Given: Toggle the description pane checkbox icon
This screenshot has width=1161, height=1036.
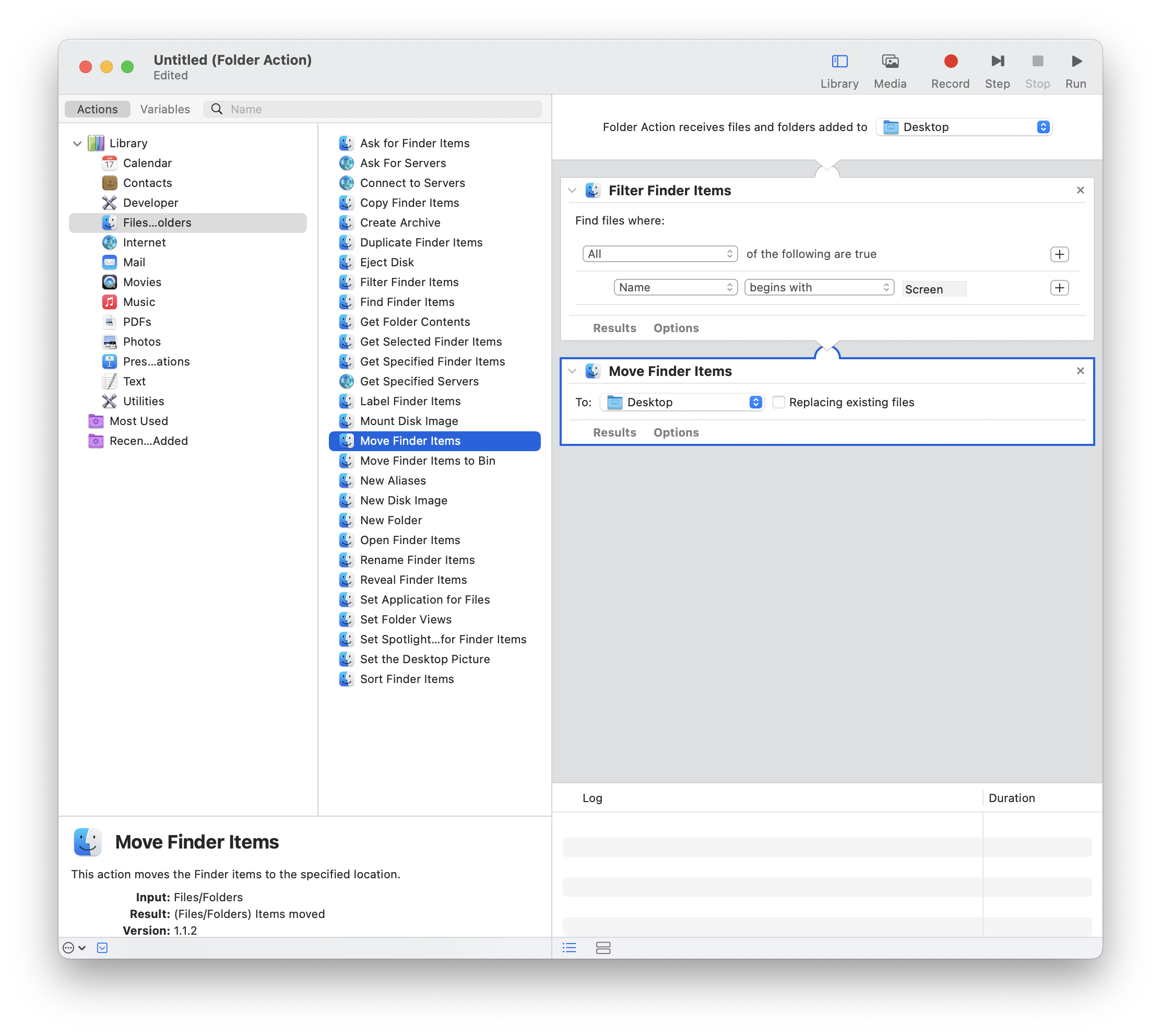Looking at the screenshot, I should 102,948.
